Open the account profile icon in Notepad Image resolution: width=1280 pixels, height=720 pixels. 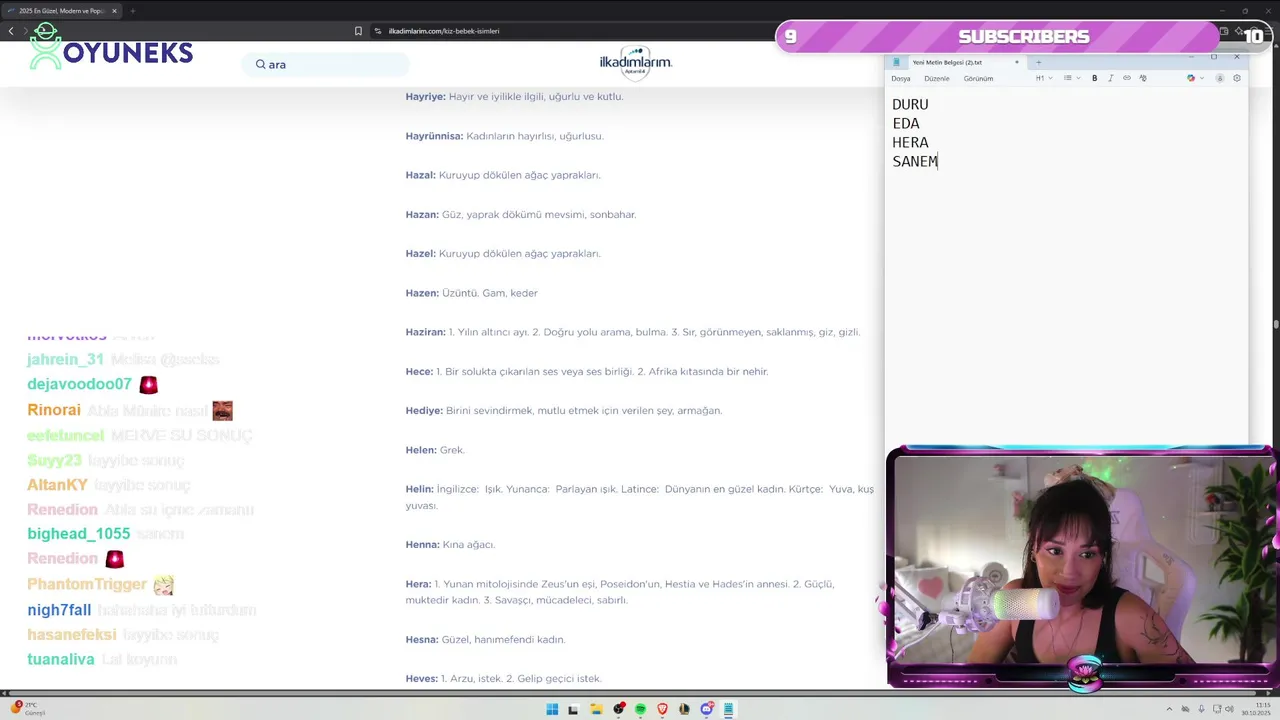click(1219, 78)
